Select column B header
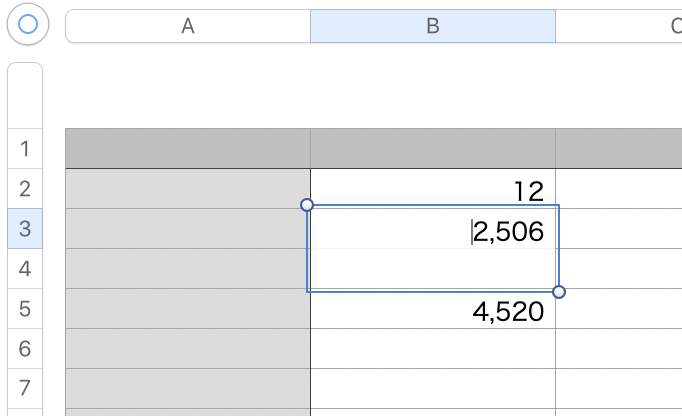 pos(432,26)
